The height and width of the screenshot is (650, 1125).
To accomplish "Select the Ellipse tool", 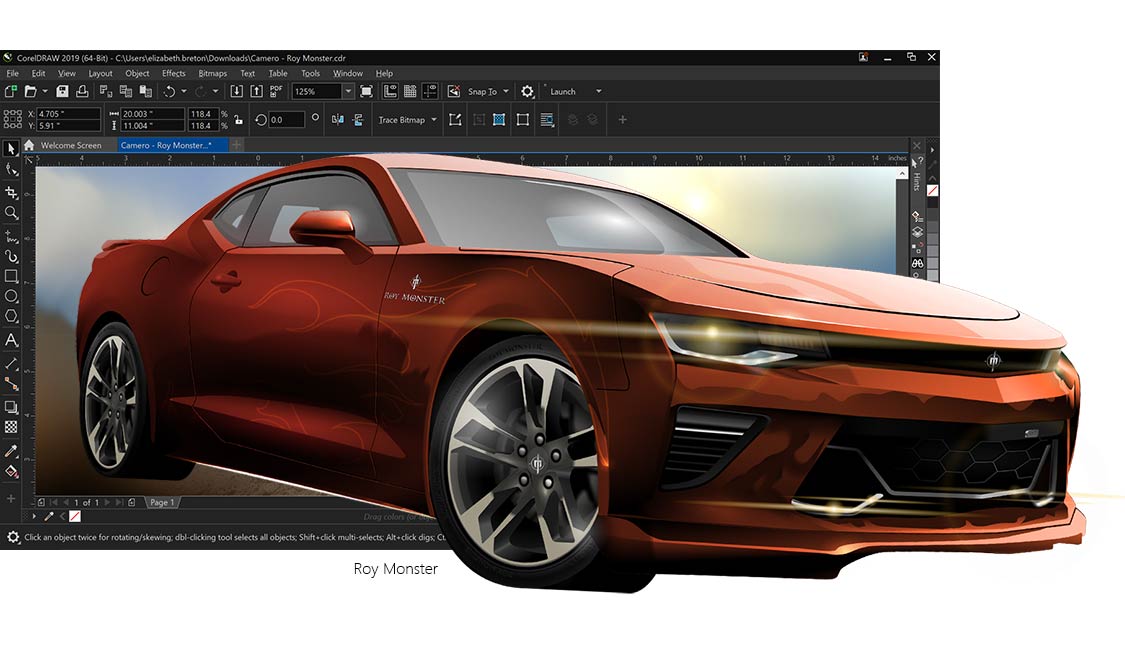I will pos(11,296).
